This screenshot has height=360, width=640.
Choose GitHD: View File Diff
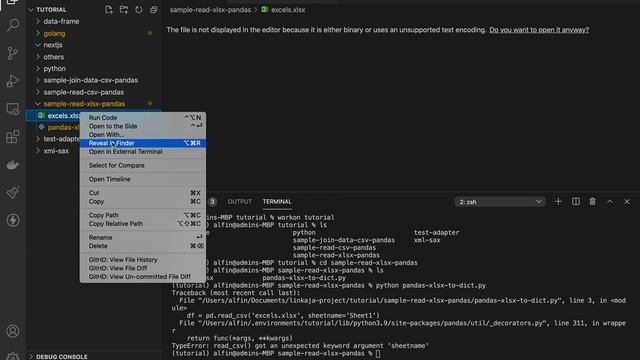point(143,268)
